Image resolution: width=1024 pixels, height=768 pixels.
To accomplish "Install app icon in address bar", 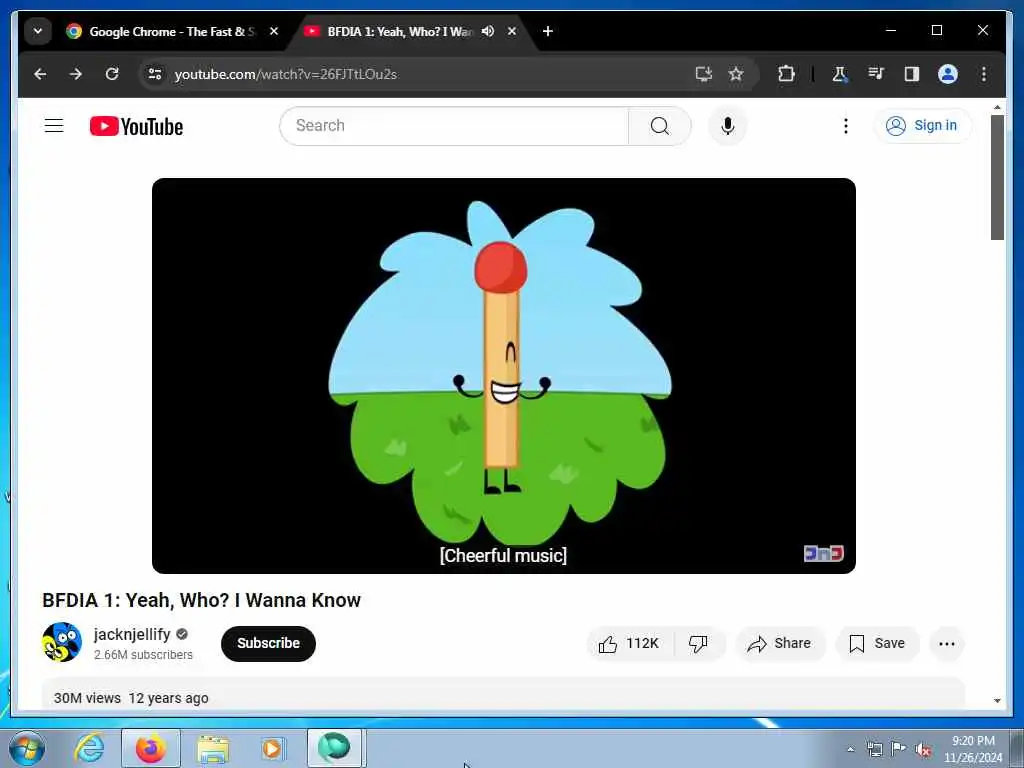I will 703,74.
